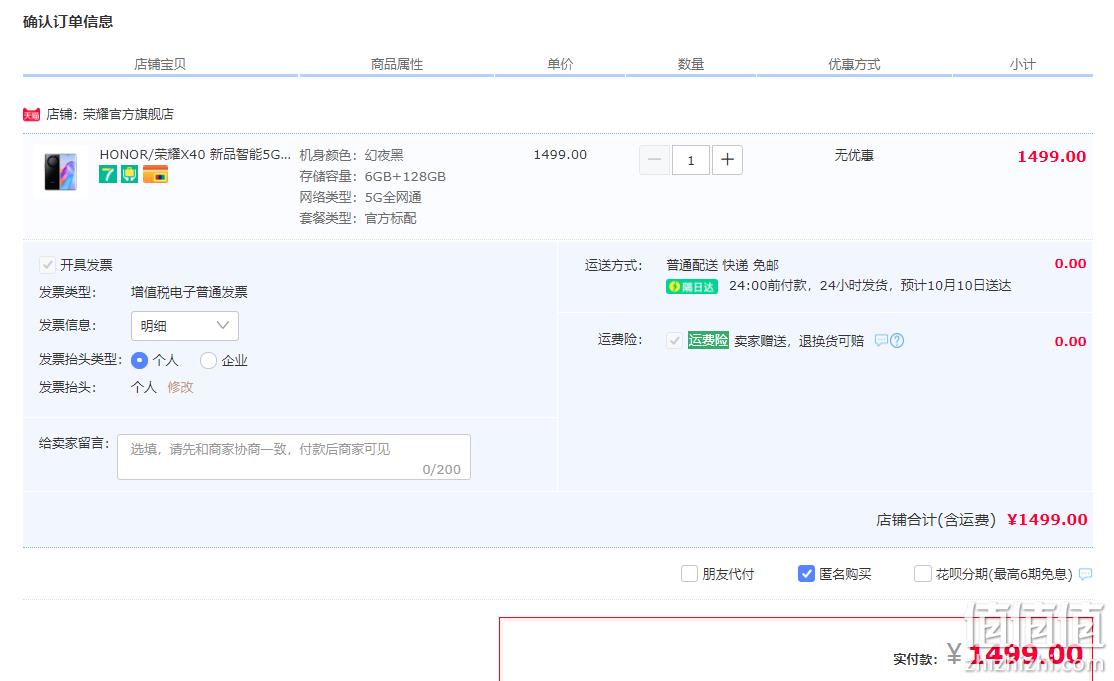Click the 确认订单信息 heading
This screenshot has width=1114, height=681.
68,22
